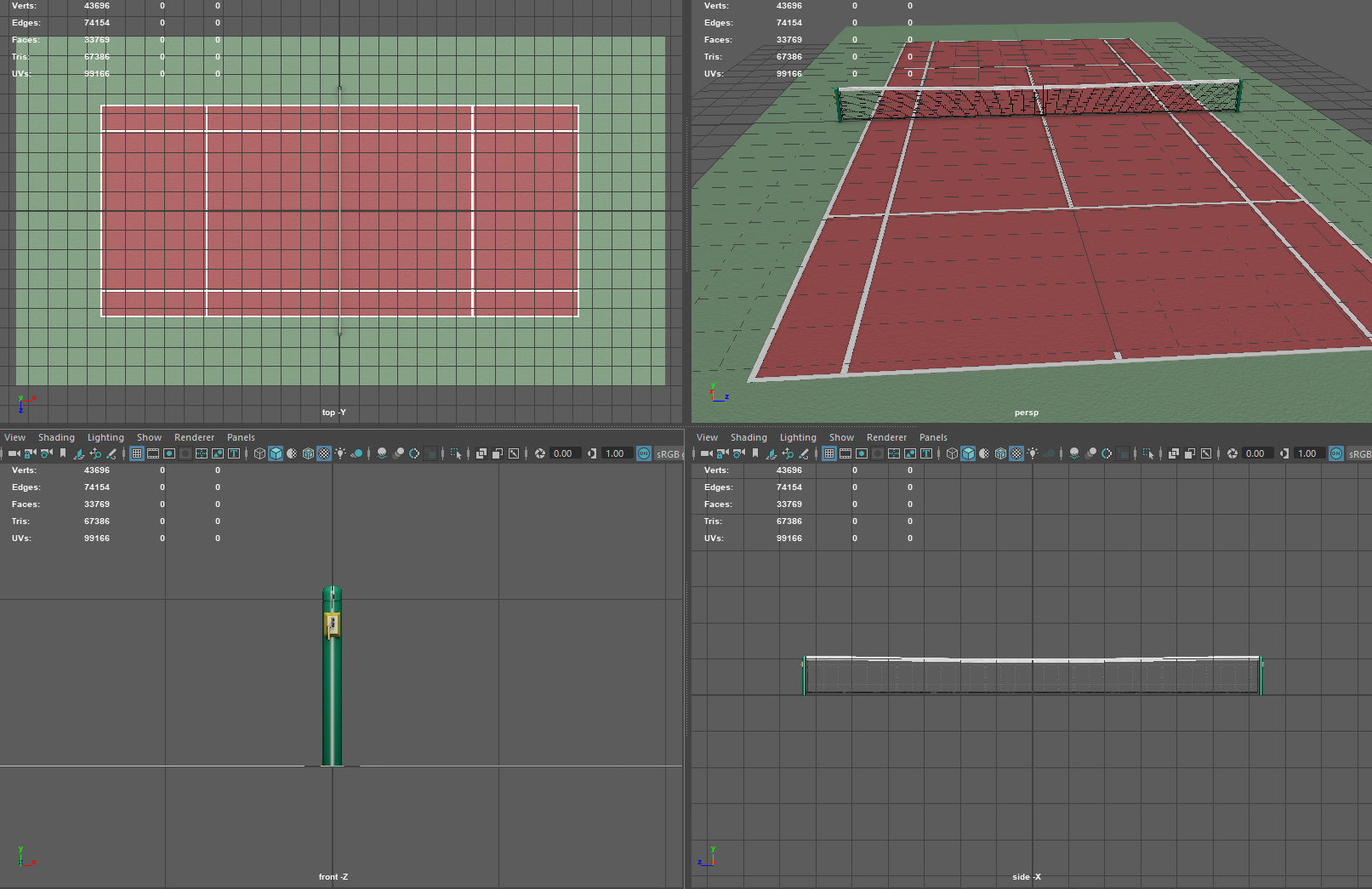Activate isolate select in the side viewport
Image resolution: width=1372 pixels, height=889 pixels.
(1148, 453)
